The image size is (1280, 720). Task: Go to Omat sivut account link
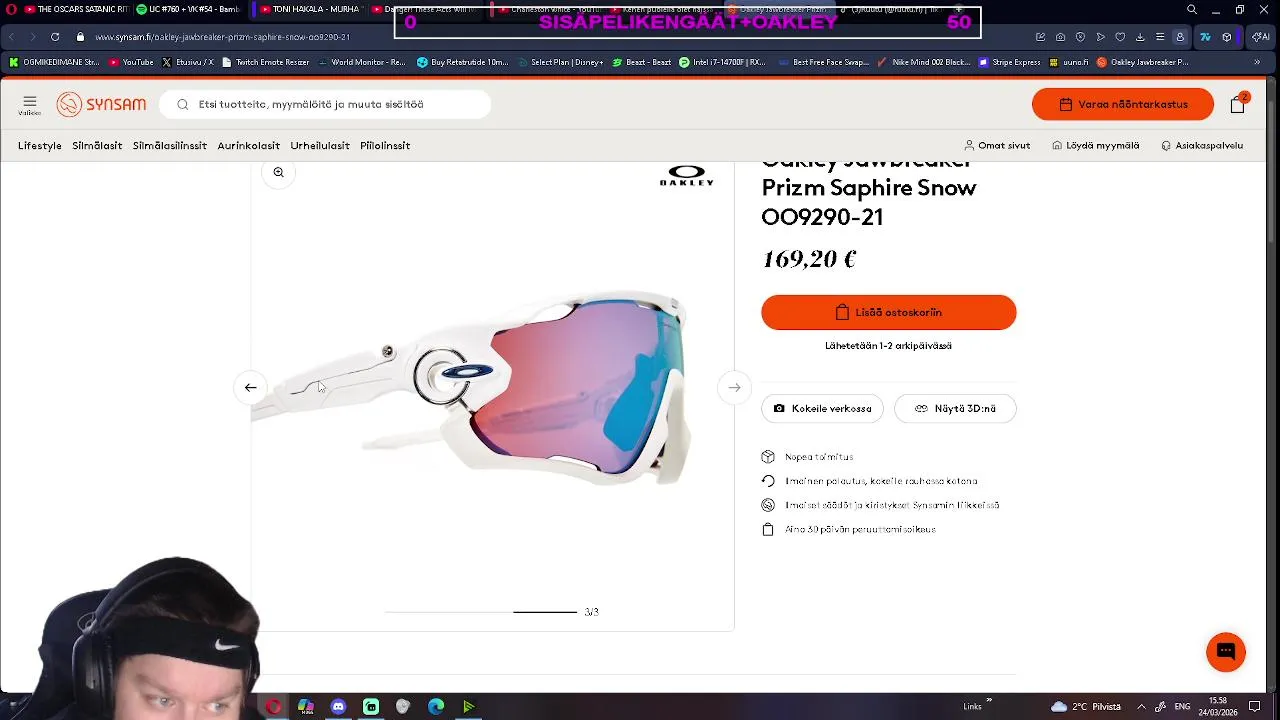click(x=997, y=145)
